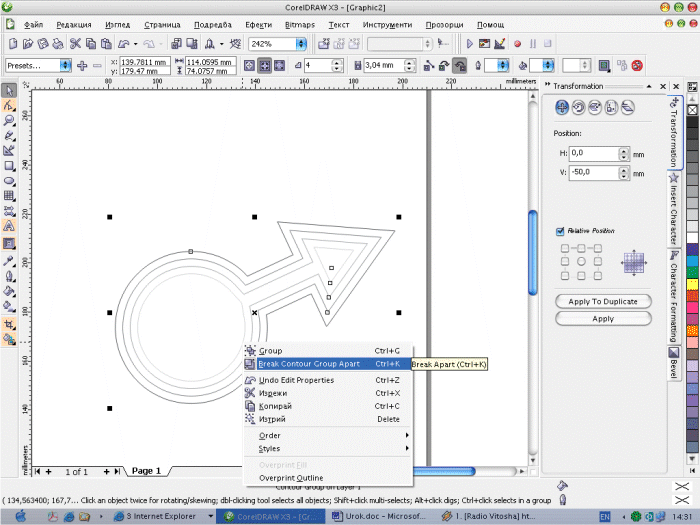This screenshot has width=700, height=525.
Task: Switch to the Page 1 tab
Action: [x=146, y=471]
